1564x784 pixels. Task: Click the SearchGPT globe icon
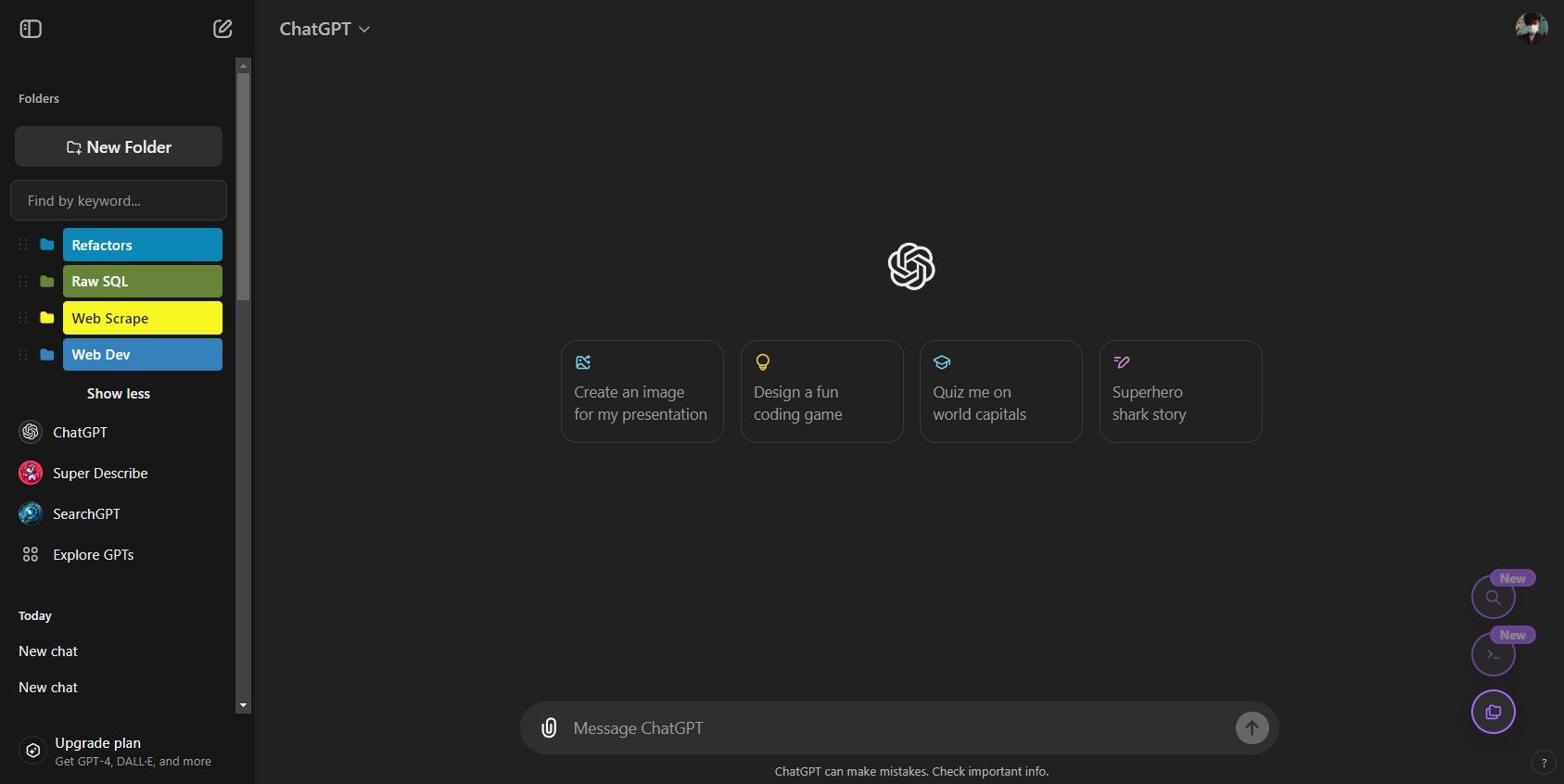(31, 513)
